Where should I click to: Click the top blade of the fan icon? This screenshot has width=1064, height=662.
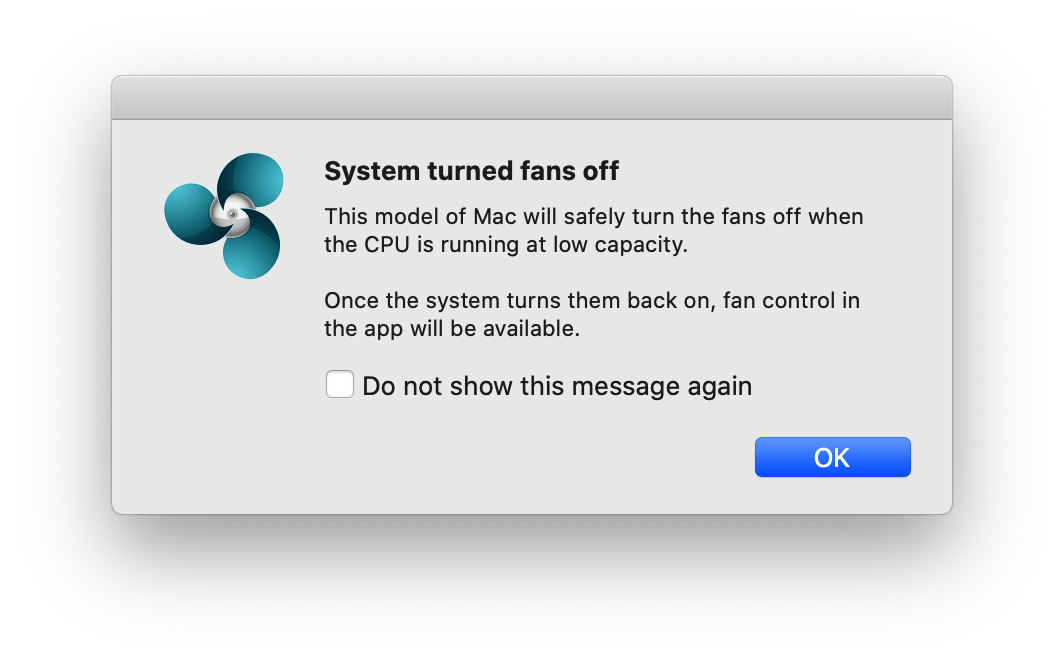(x=253, y=180)
